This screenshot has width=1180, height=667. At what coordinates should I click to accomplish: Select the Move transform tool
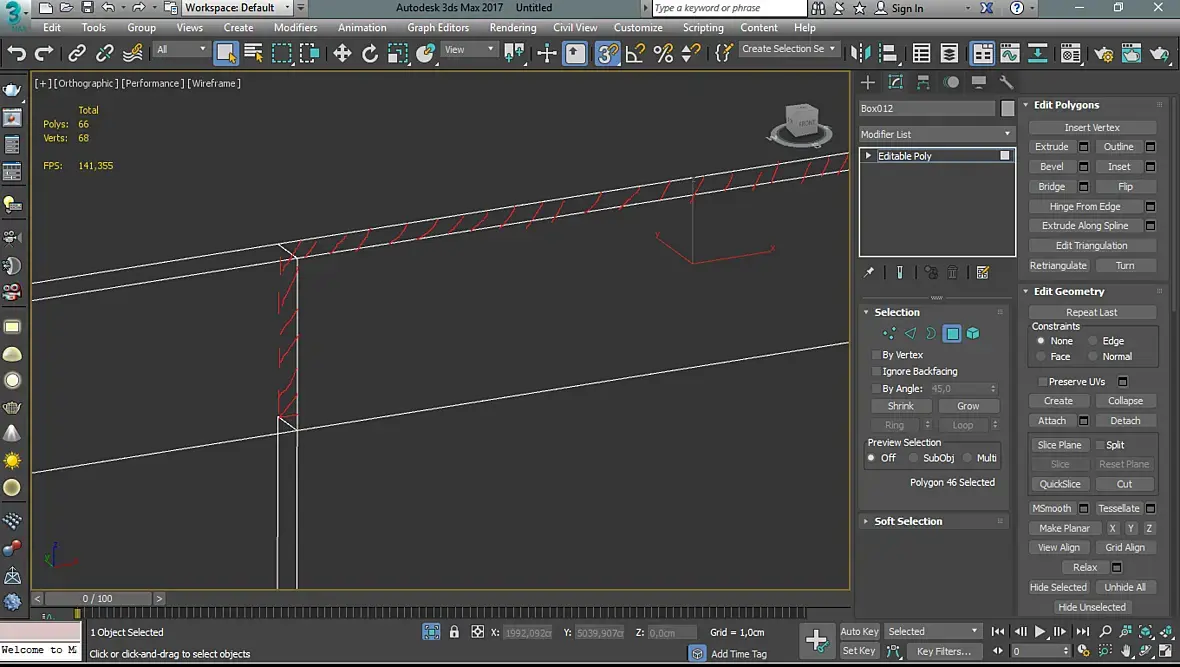(342, 53)
